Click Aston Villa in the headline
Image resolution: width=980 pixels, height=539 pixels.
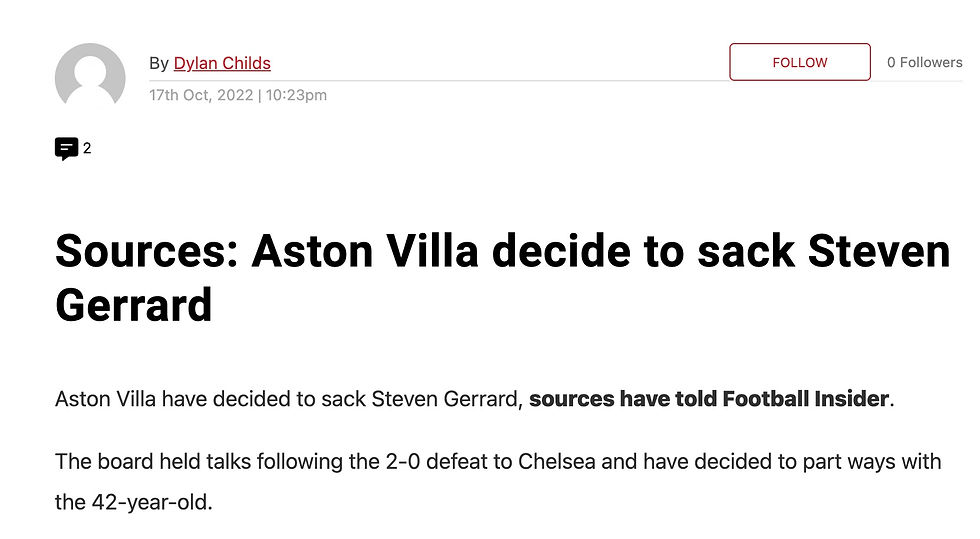[365, 251]
